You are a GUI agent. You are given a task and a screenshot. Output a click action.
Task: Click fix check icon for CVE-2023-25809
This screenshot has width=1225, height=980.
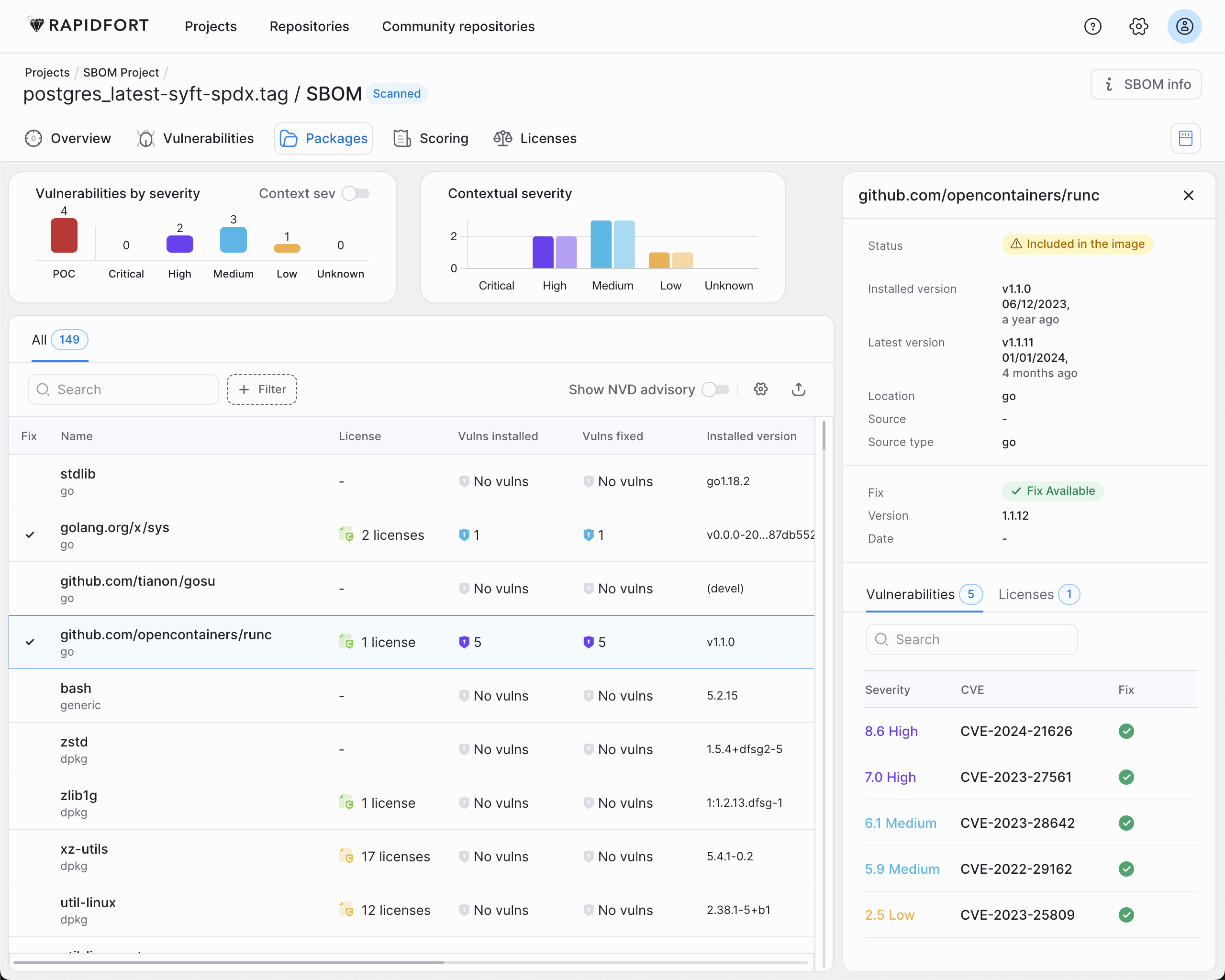(1126, 915)
